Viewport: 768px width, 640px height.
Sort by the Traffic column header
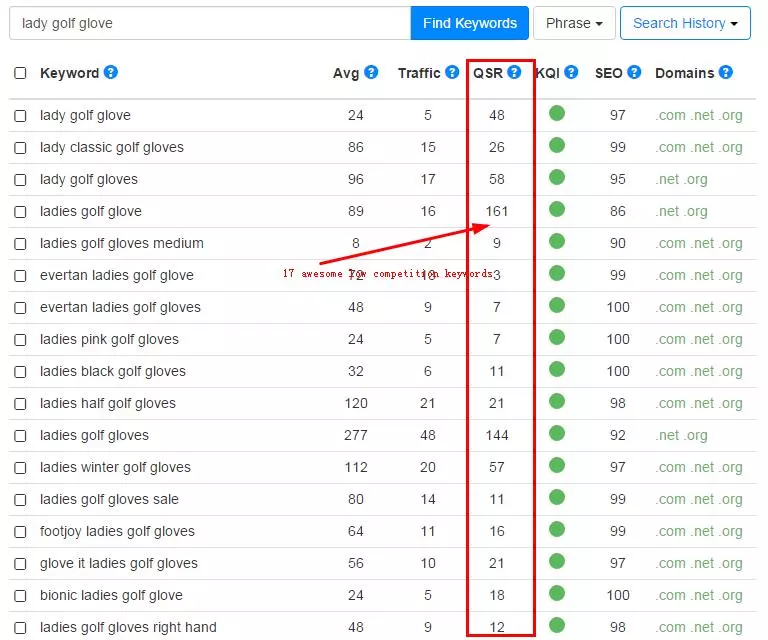pos(419,73)
